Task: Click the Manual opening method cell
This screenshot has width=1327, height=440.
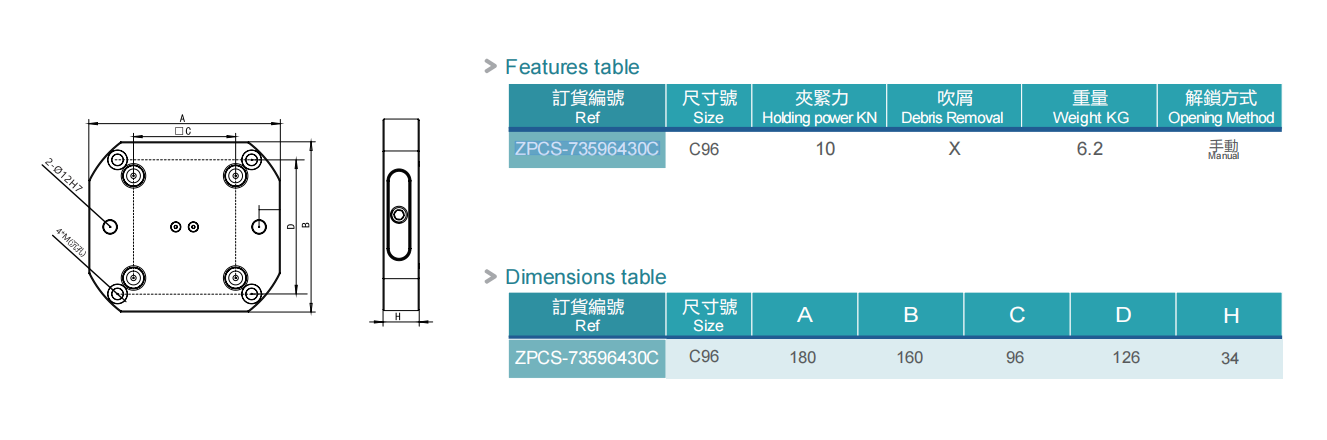Action: [x=1222, y=150]
